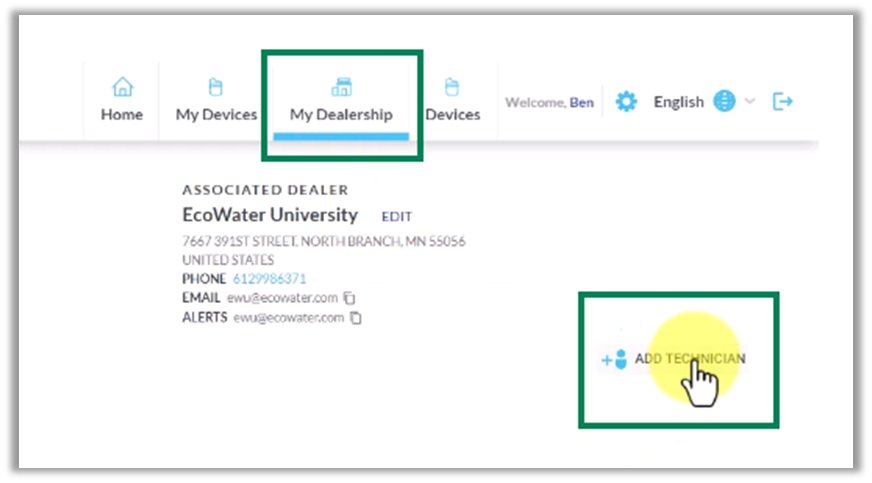
Task: Click the blue globe language icon
Action: [724, 102]
